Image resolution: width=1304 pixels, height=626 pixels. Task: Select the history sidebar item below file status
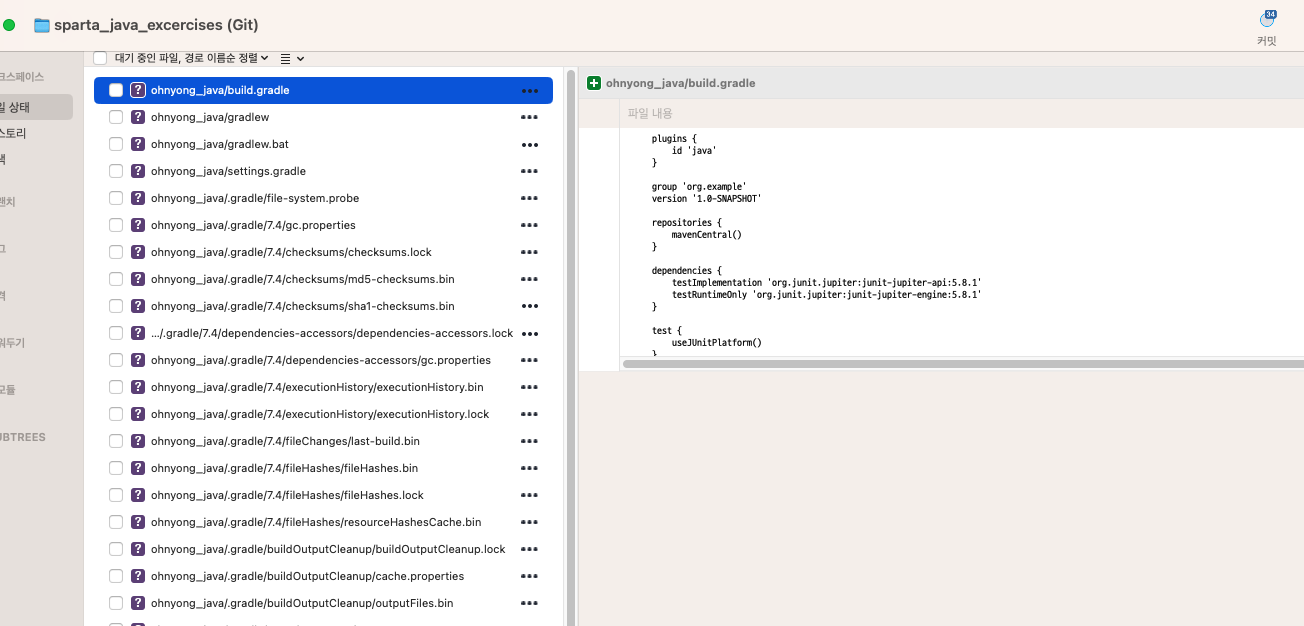pyautogui.click(x=15, y=133)
